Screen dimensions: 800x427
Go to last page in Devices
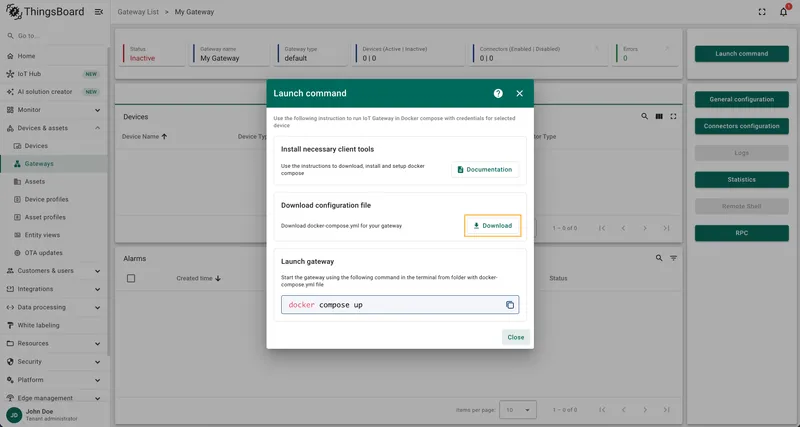pos(666,228)
